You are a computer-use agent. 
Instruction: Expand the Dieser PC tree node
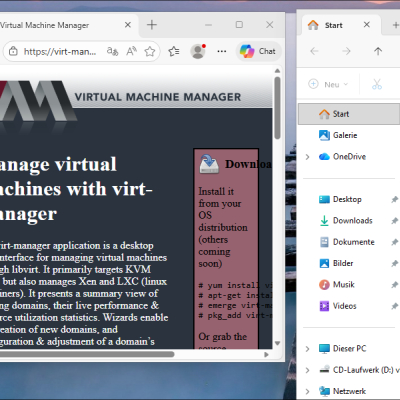(x=307, y=349)
